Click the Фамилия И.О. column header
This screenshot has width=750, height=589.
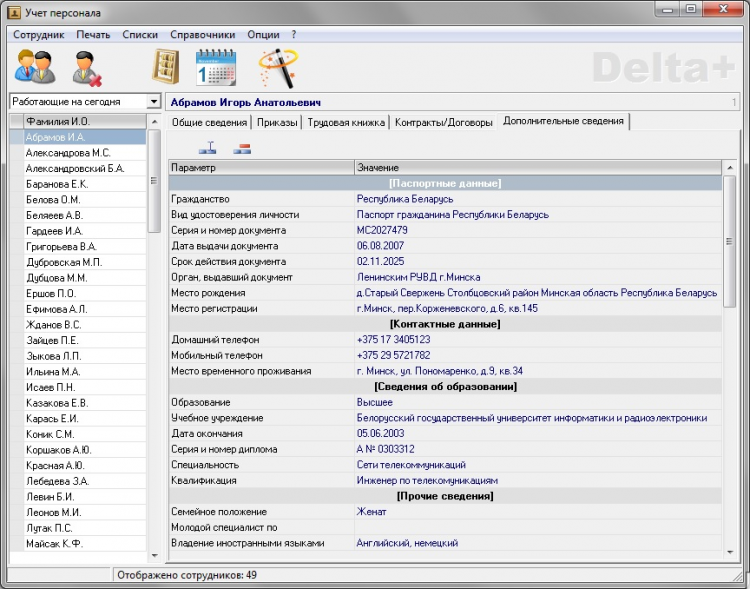point(85,121)
